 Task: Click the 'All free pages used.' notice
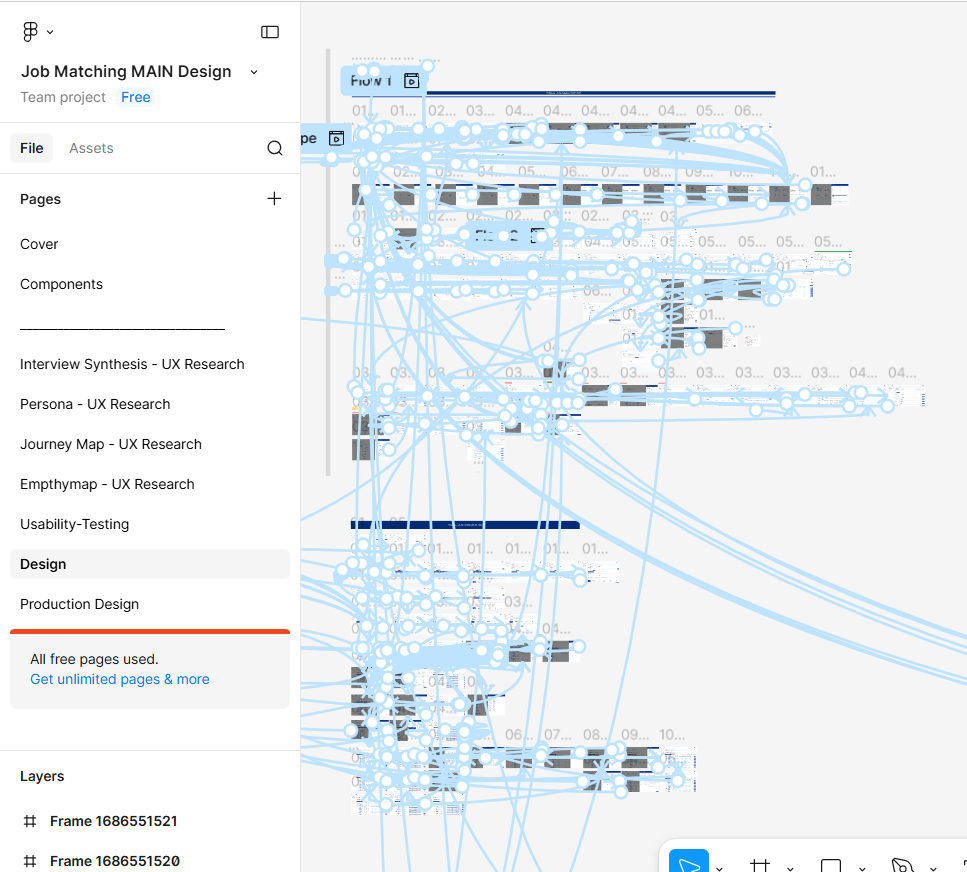click(94, 659)
